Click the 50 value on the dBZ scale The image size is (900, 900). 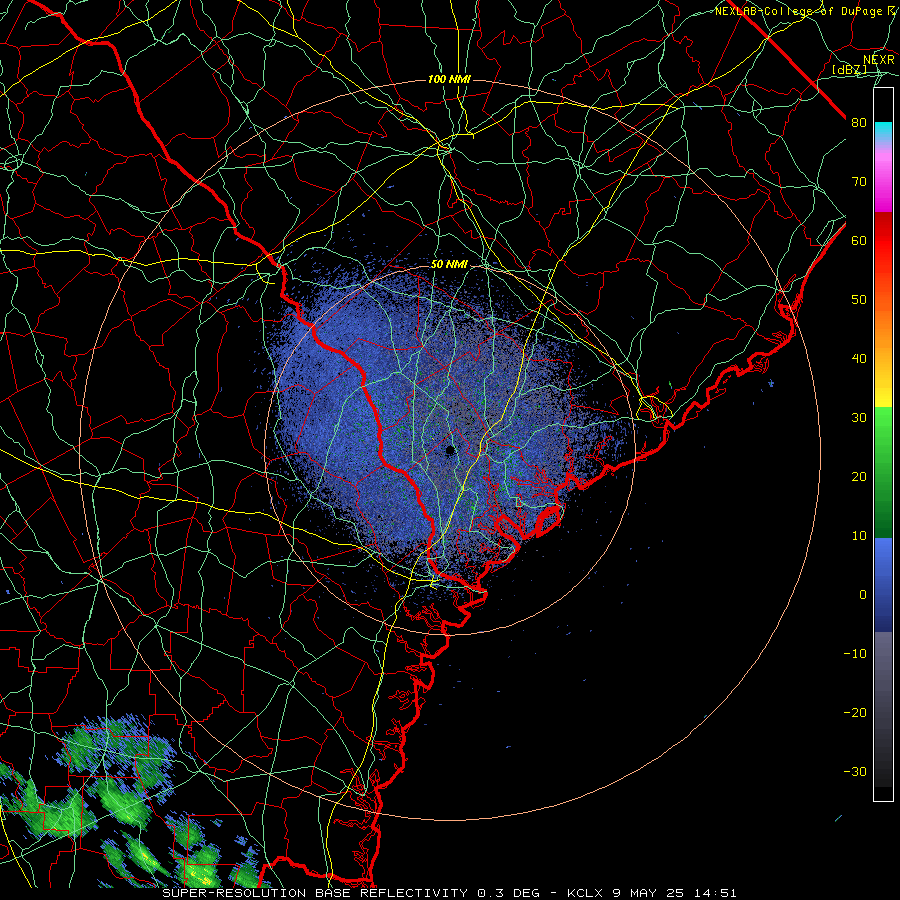(x=859, y=300)
